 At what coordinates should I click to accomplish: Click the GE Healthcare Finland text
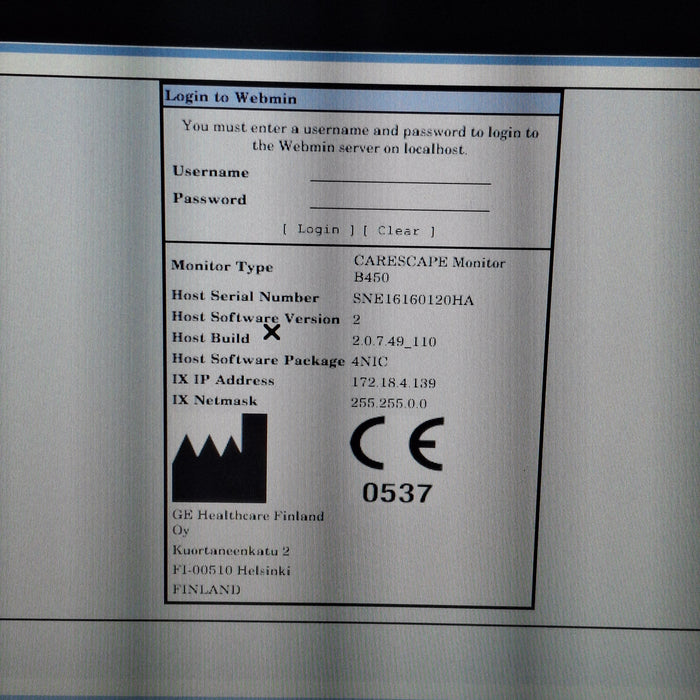248,516
